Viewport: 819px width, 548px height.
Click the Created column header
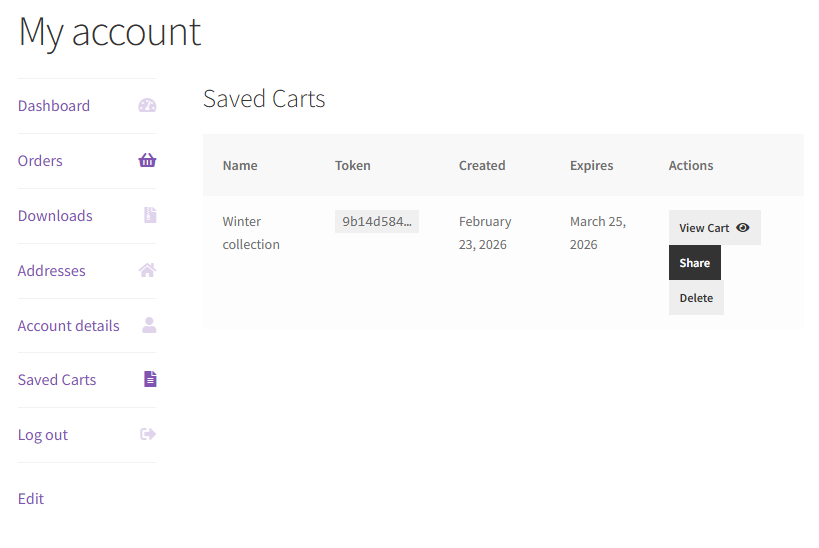pyautogui.click(x=481, y=166)
